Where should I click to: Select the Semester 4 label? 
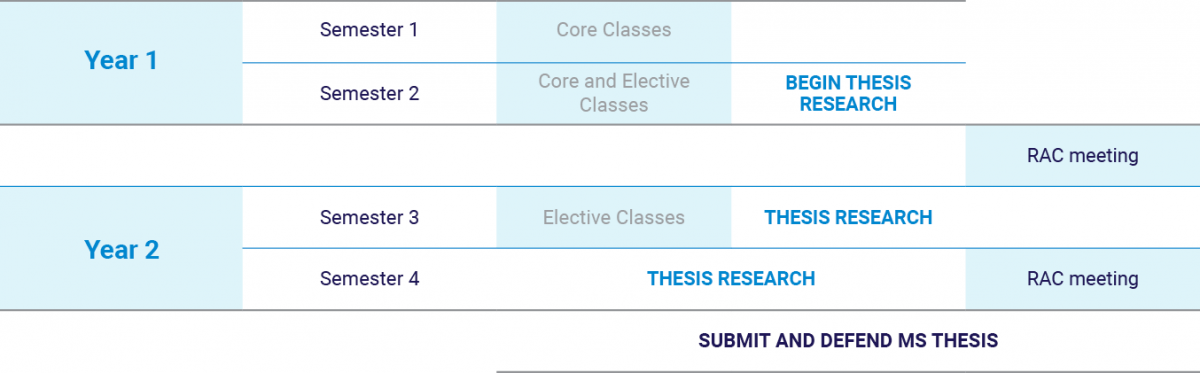(x=369, y=279)
